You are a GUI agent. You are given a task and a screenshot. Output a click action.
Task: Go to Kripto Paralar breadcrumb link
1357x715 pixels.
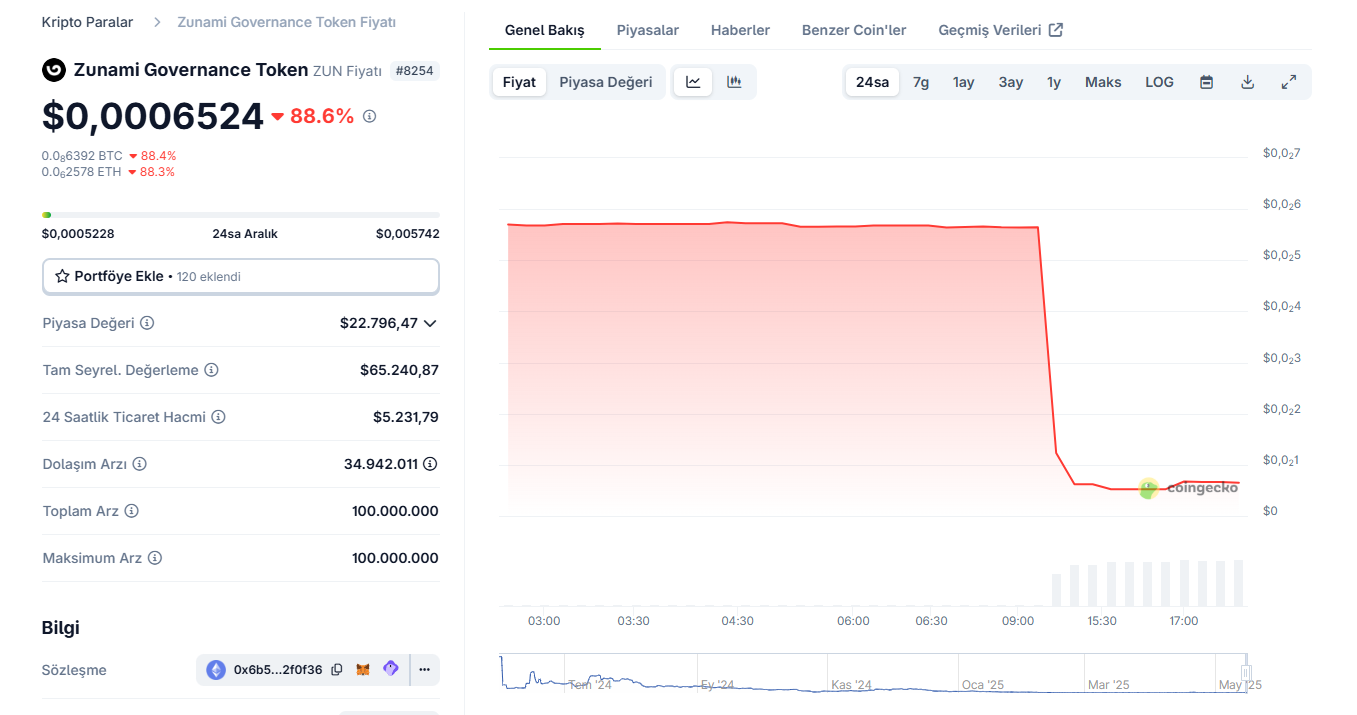[87, 22]
